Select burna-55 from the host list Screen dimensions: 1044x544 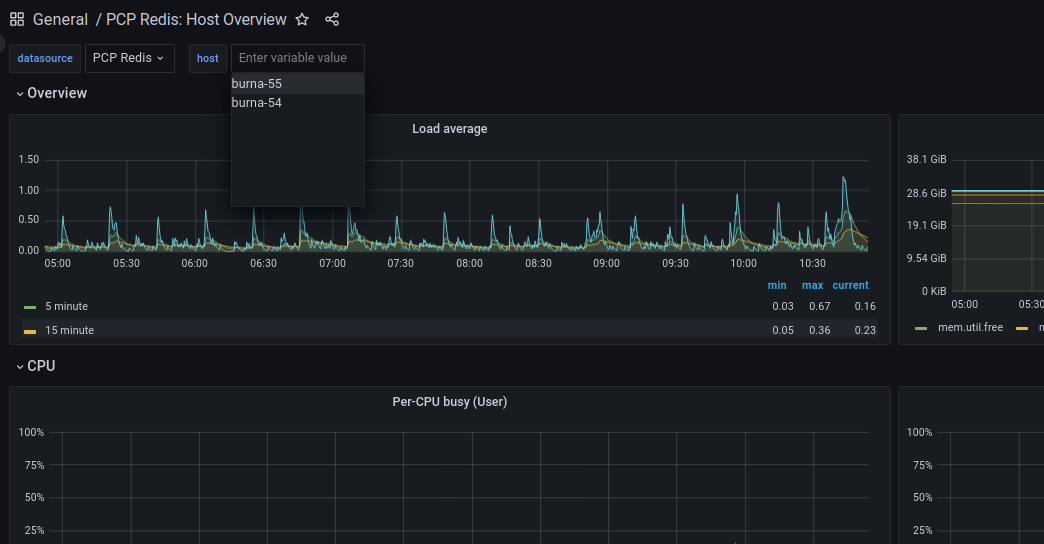257,84
